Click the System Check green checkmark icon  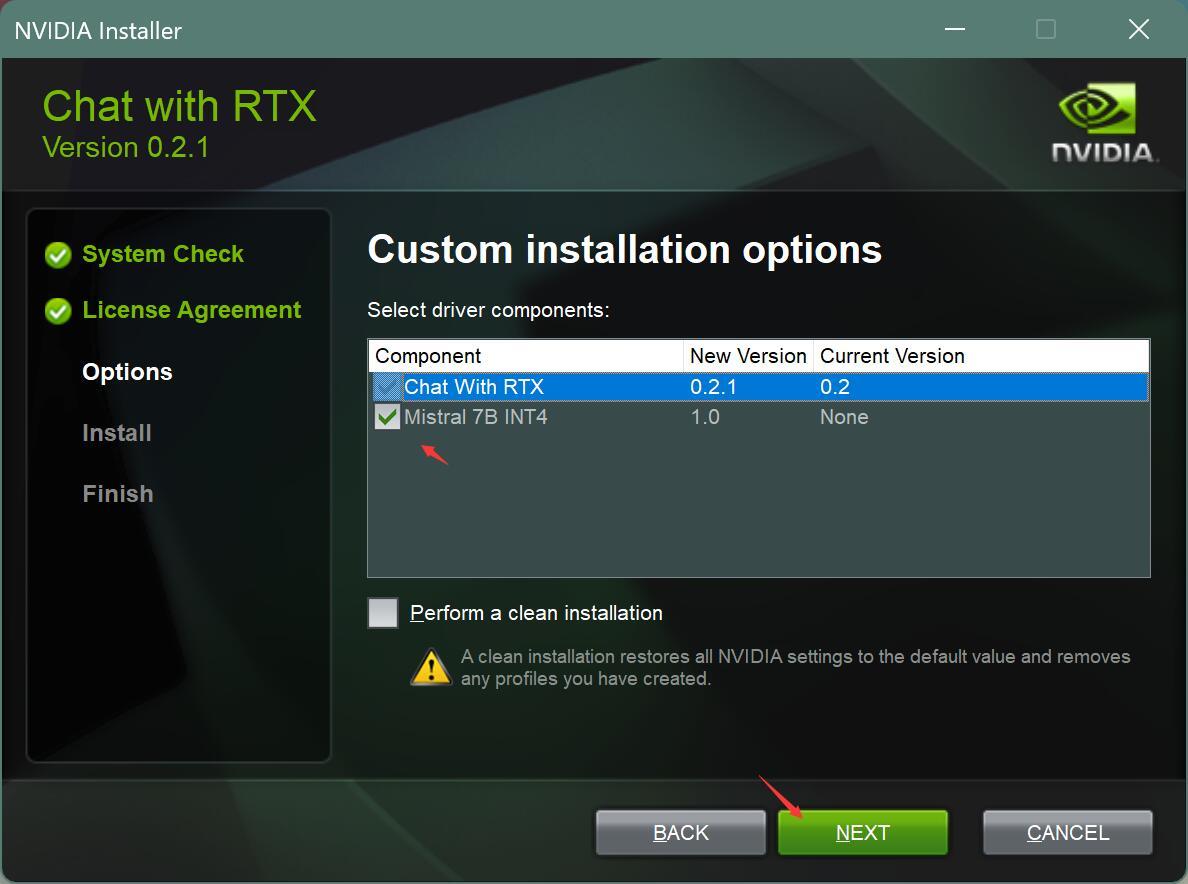[x=58, y=255]
